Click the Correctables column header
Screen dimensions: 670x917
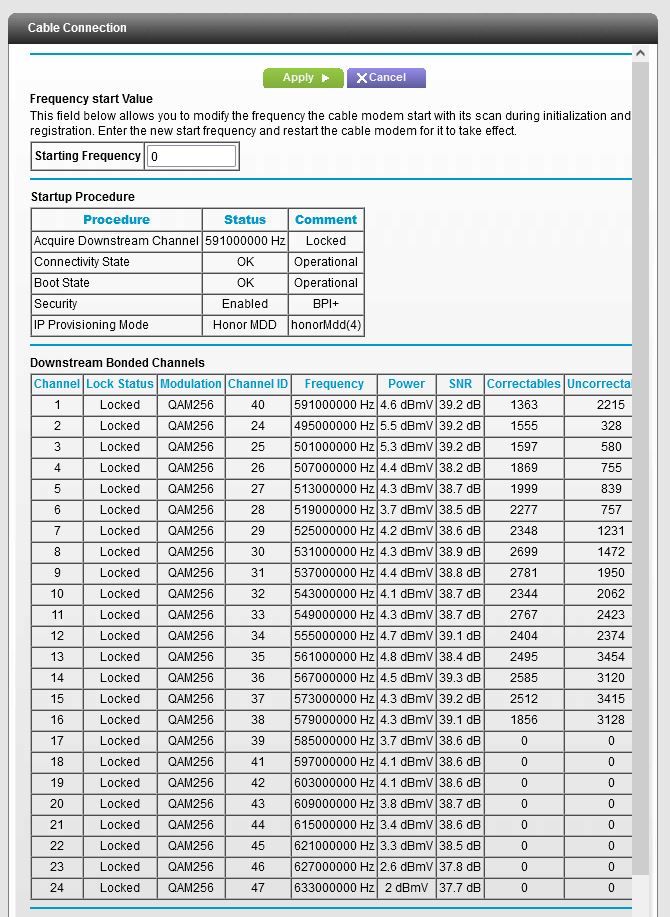[x=523, y=384]
